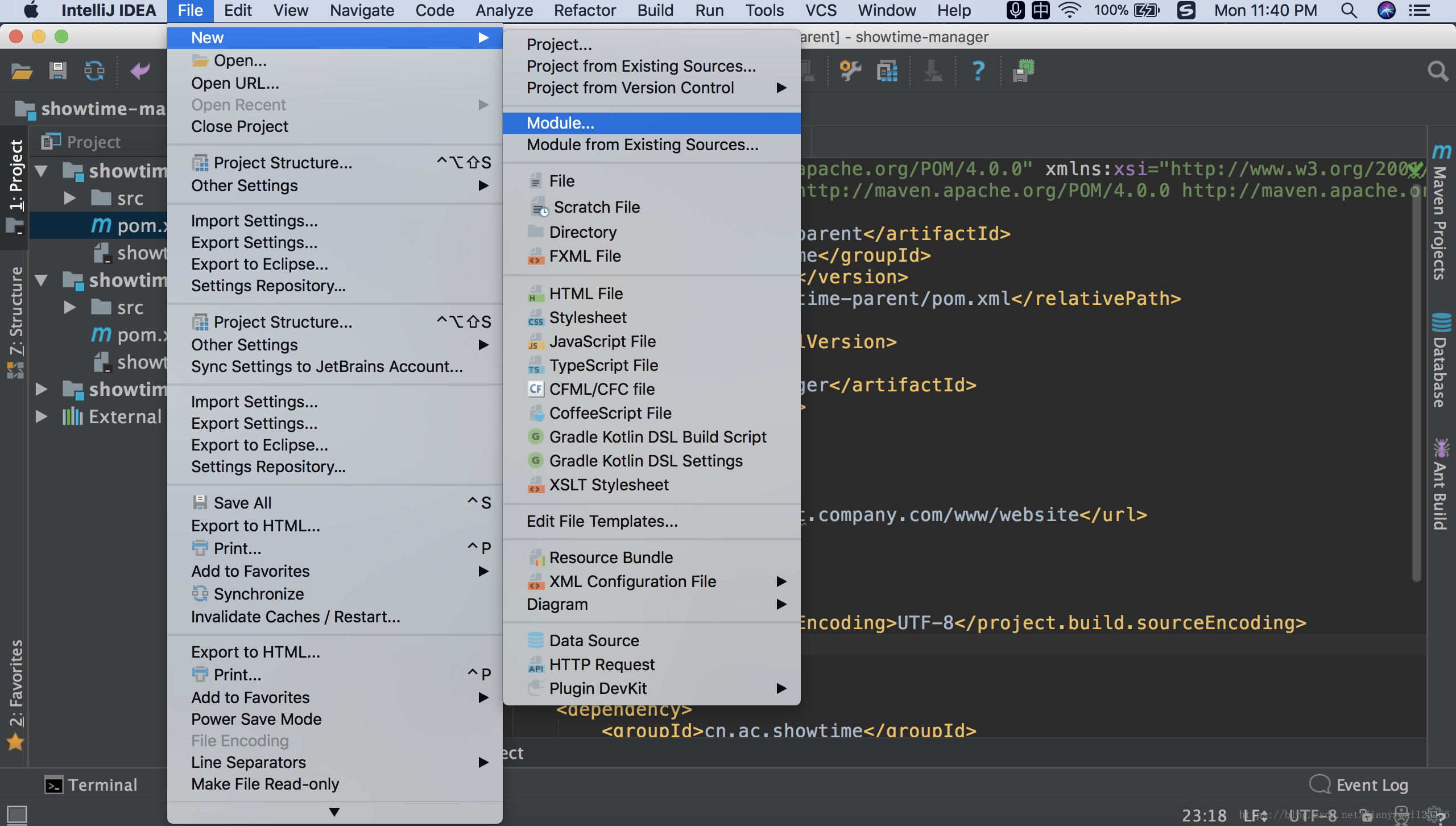Image resolution: width=1456 pixels, height=826 pixels.
Task: Expand XML Configuration File submenu
Action: tap(651, 581)
